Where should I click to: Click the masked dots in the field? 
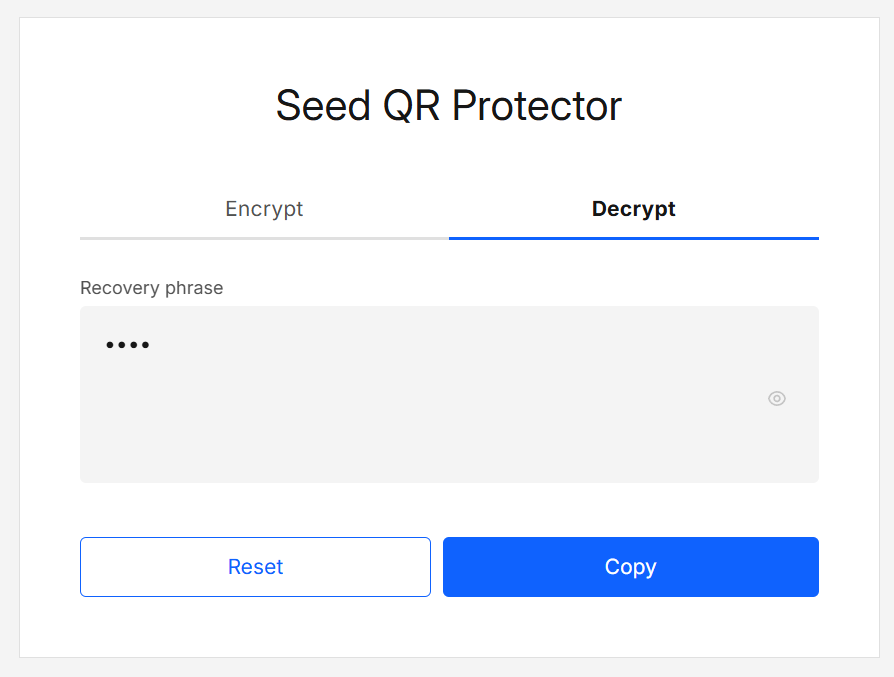[x=127, y=344]
